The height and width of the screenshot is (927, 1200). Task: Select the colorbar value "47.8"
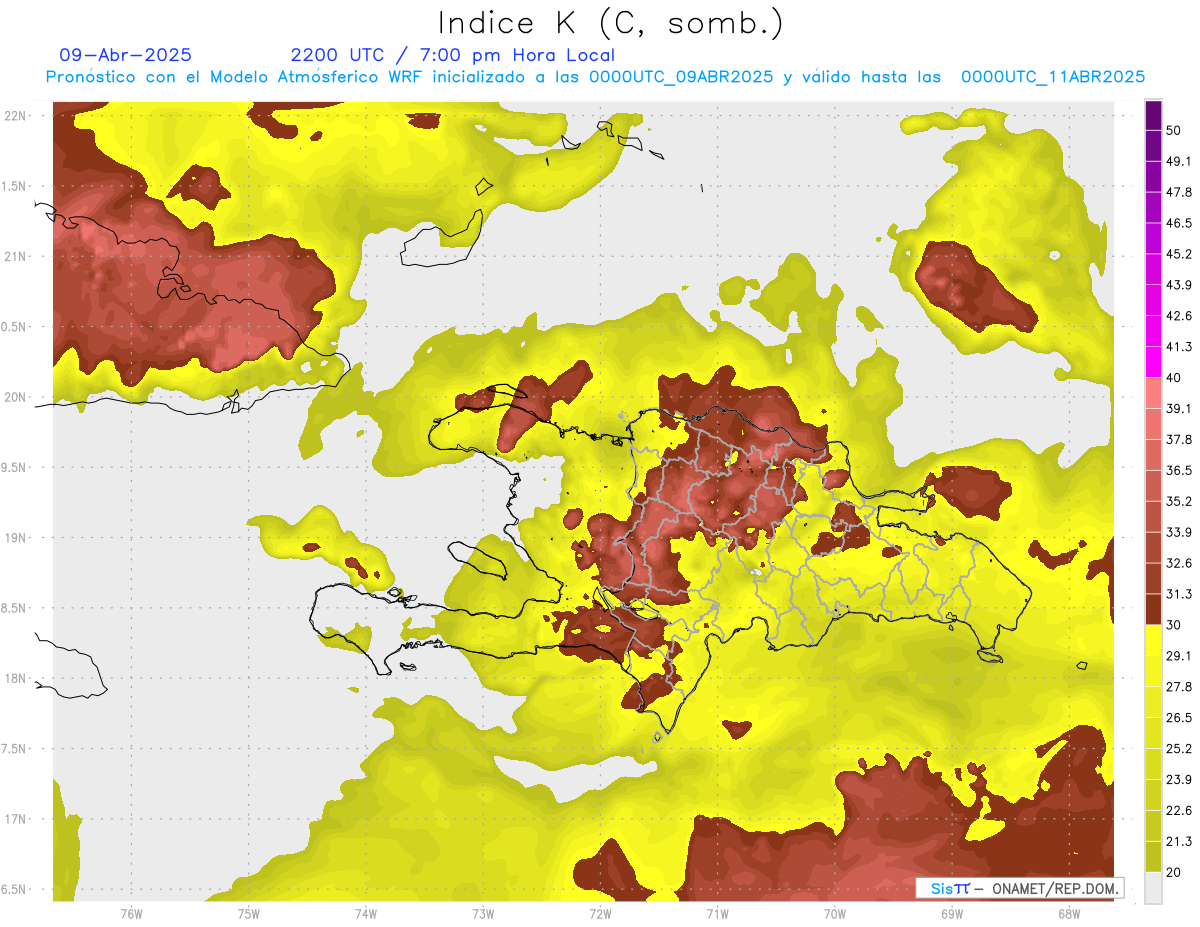coord(1179,192)
